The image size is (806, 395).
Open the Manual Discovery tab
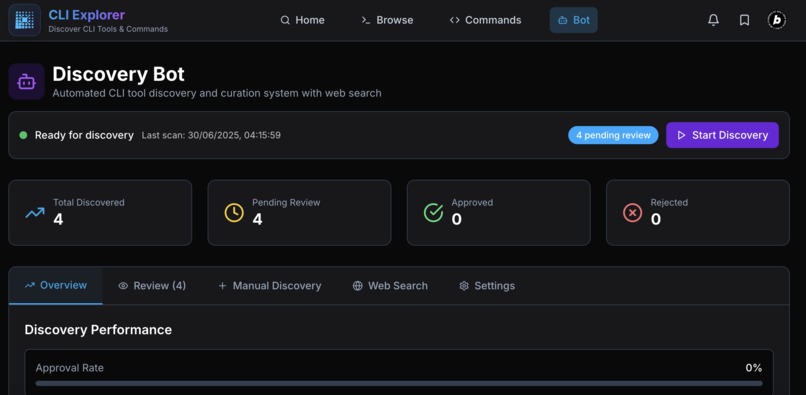[x=270, y=285]
